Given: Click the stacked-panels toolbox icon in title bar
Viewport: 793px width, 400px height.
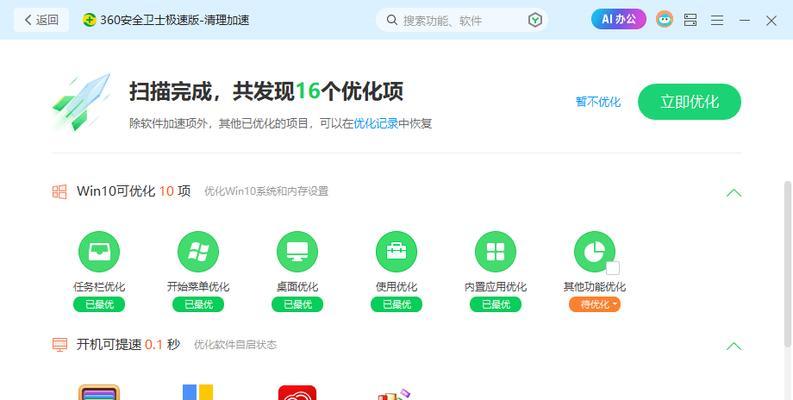Looking at the screenshot, I should click(x=690, y=20).
